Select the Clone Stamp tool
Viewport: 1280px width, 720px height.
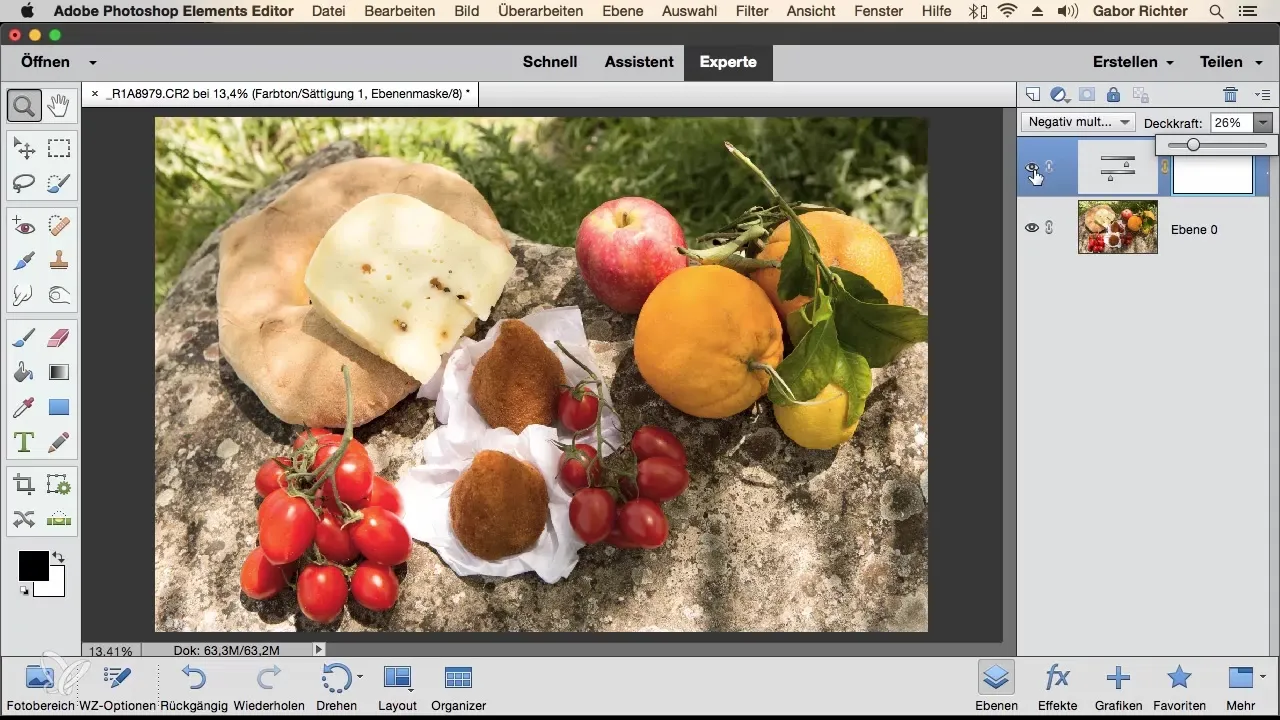[x=58, y=261]
